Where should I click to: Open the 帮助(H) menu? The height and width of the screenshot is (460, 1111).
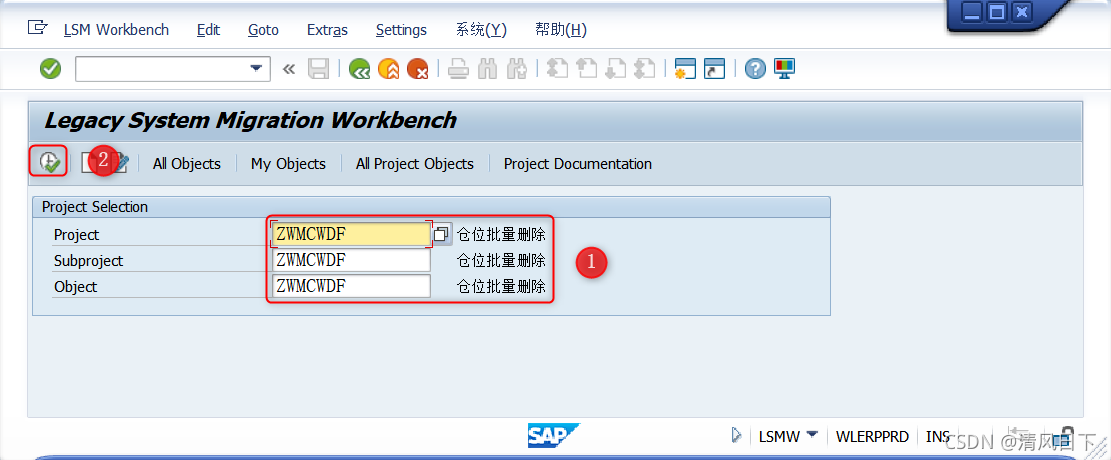pos(560,30)
